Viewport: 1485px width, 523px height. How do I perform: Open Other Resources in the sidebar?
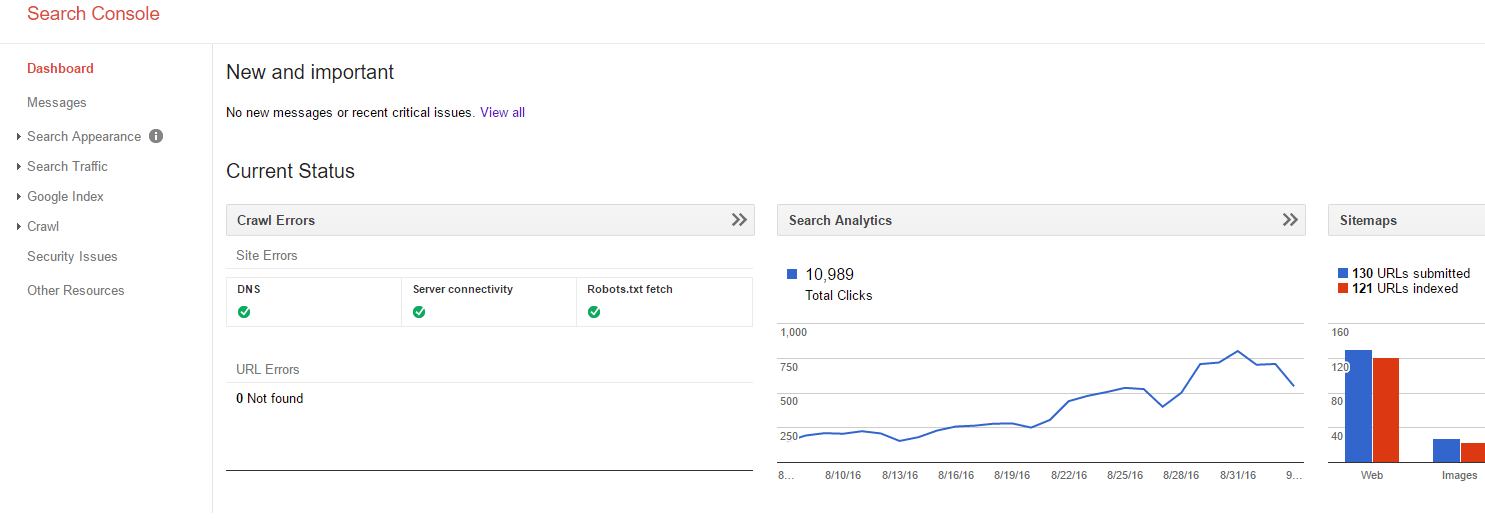[76, 291]
